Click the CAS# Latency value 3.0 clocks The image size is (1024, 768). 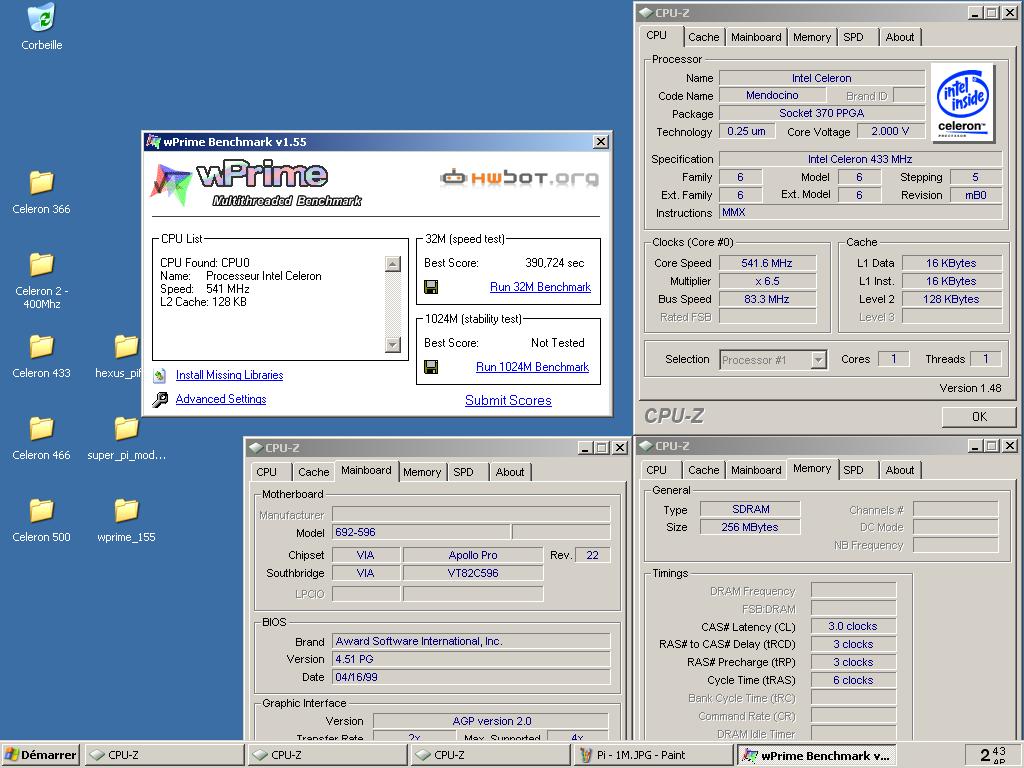coord(853,626)
